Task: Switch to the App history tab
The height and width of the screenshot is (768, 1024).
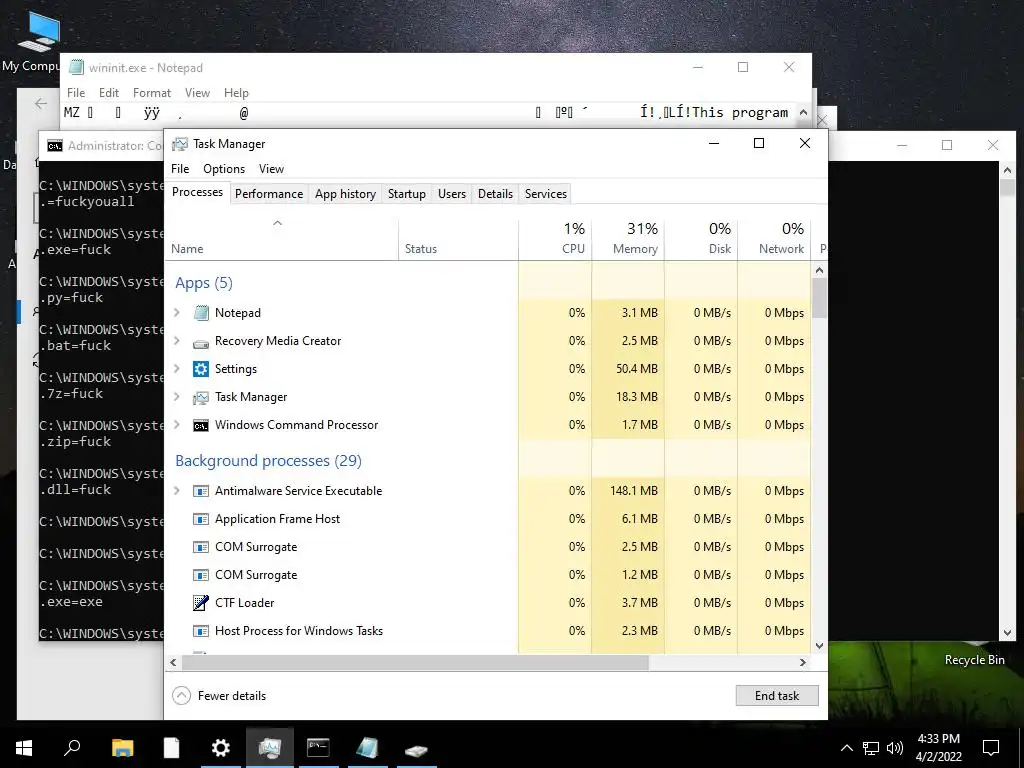Action: pos(345,194)
